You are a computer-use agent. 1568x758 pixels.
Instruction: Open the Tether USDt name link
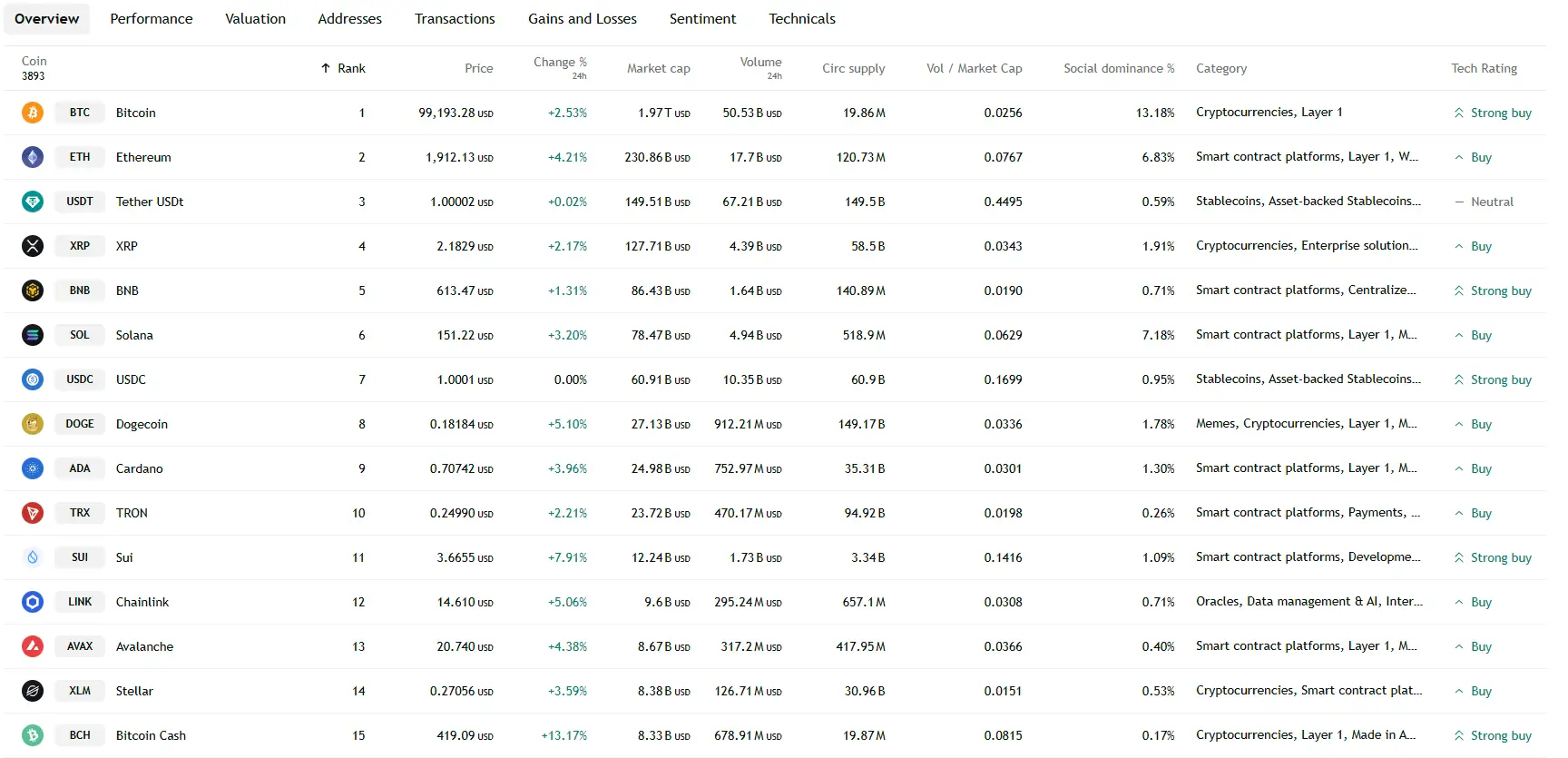click(x=150, y=202)
